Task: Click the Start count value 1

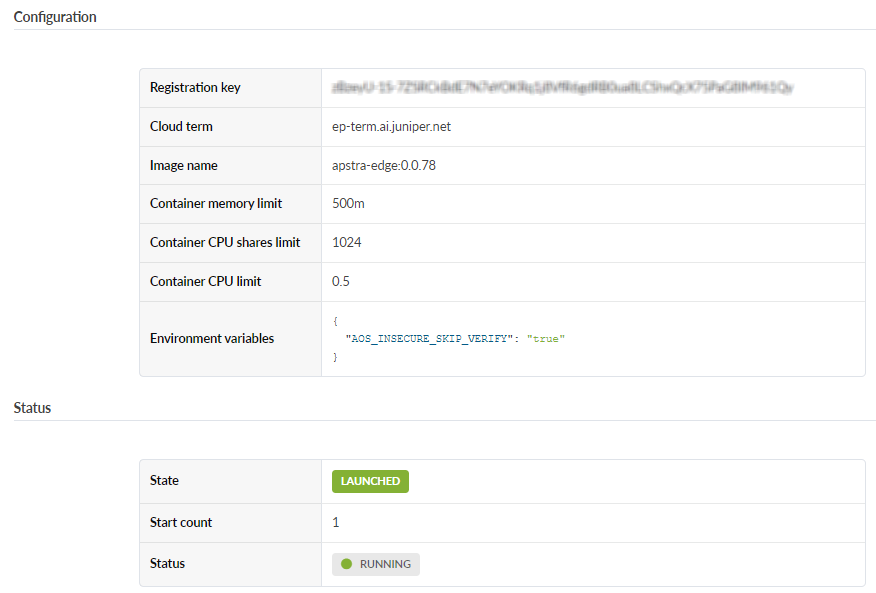Action: [336, 523]
